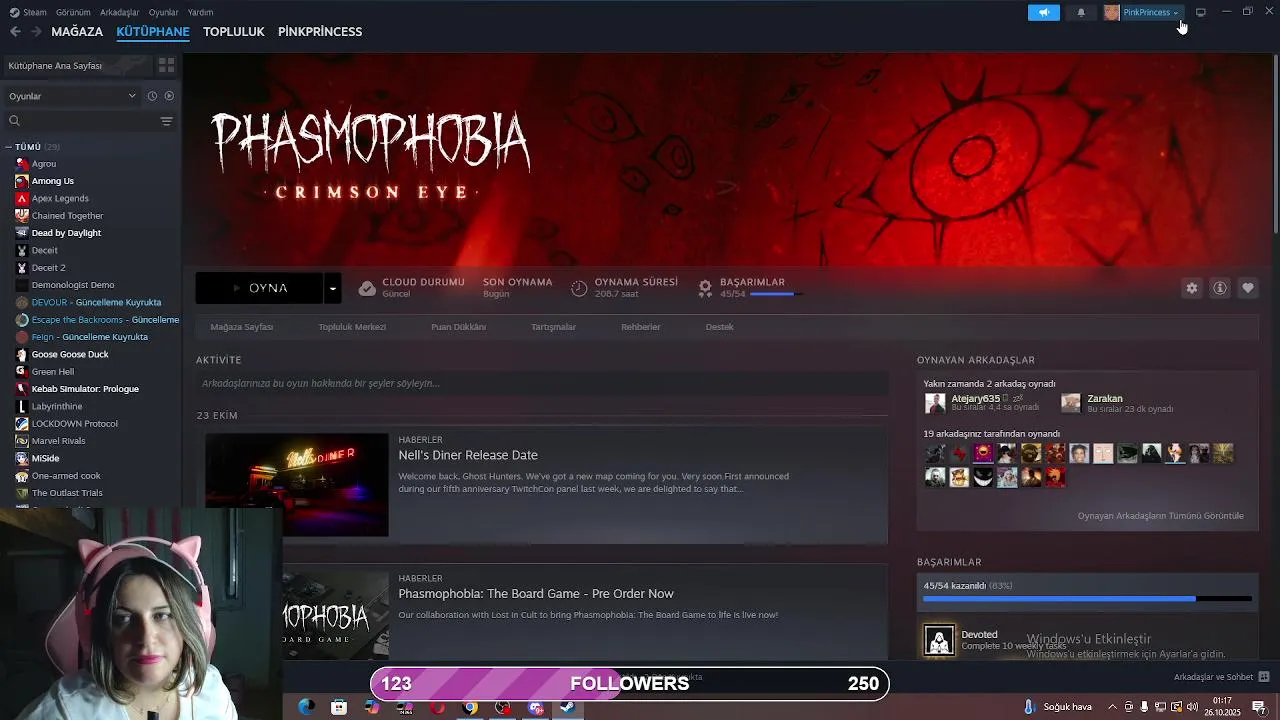Open the Opera browser taskbar icon
1280x720 pixels.
(x=437, y=707)
